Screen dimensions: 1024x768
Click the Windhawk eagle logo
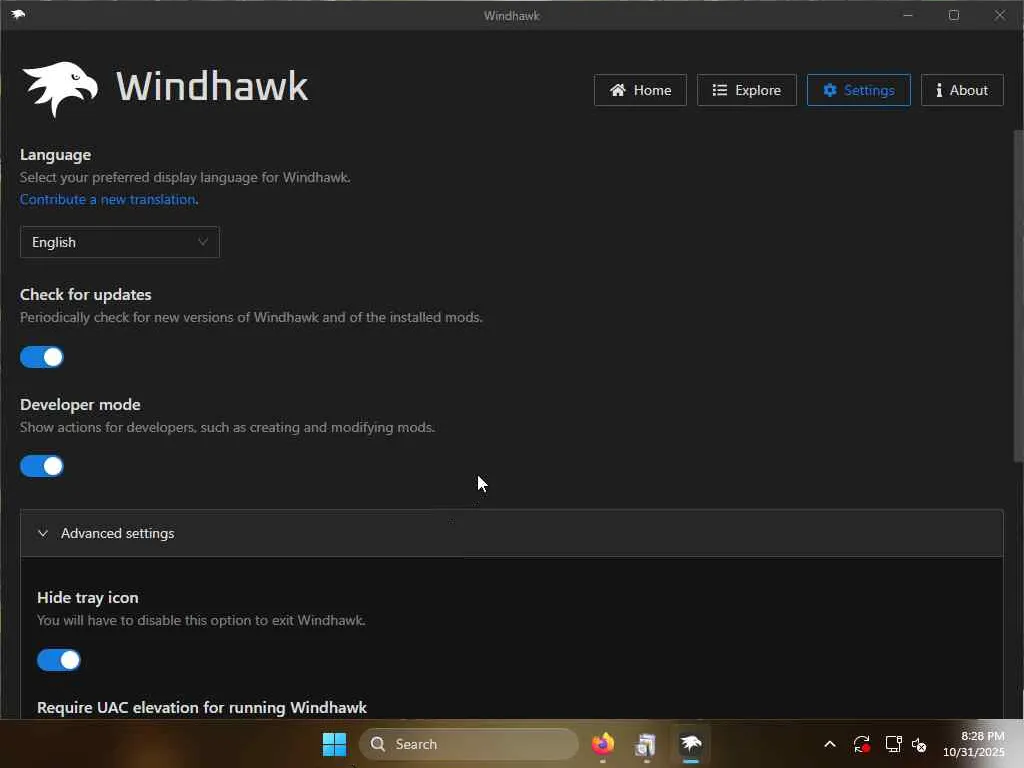tap(60, 89)
